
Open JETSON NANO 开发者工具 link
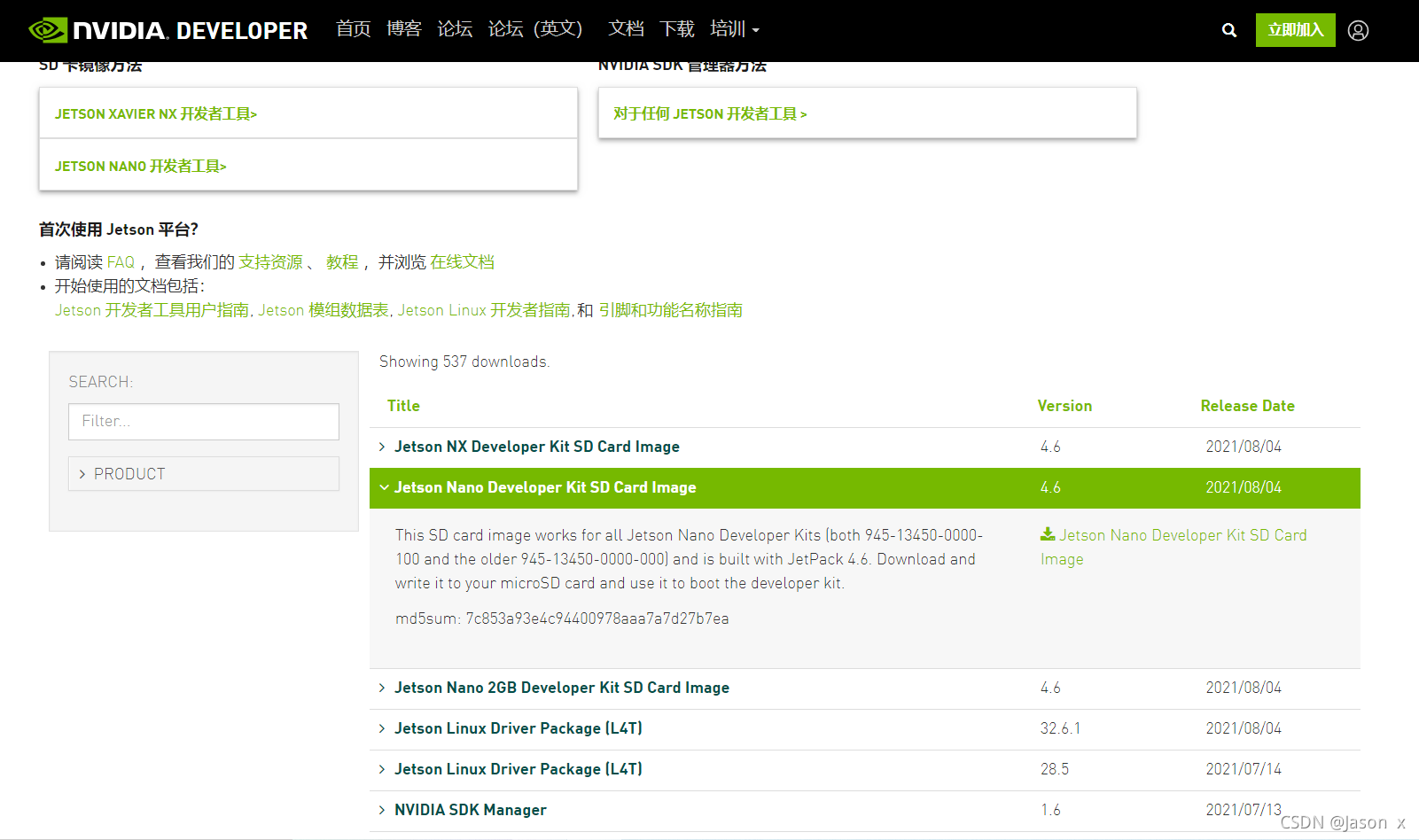141,166
